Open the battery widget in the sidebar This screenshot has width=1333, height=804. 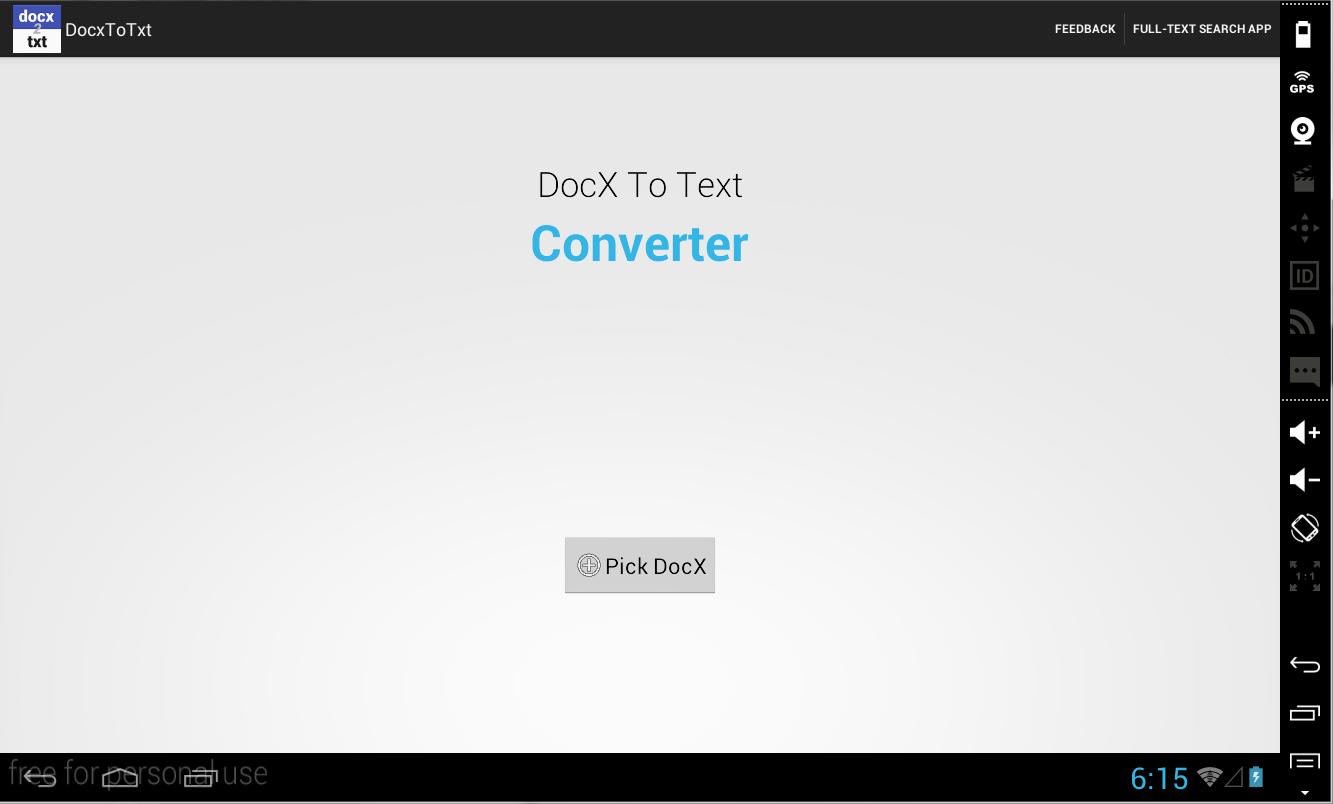(1304, 33)
